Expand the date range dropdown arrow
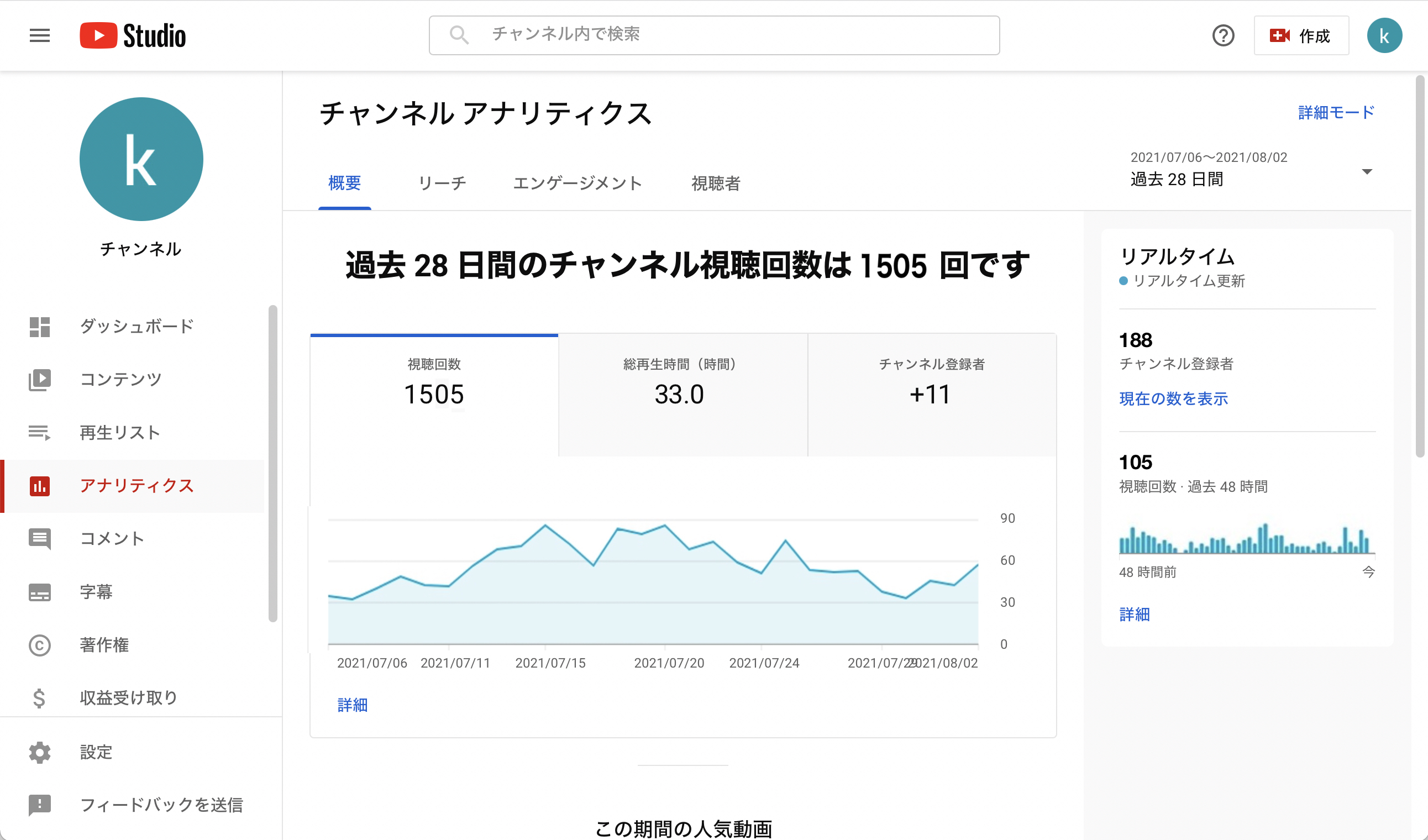The height and width of the screenshot is (840, 1428). click(x=1366, y=171)
